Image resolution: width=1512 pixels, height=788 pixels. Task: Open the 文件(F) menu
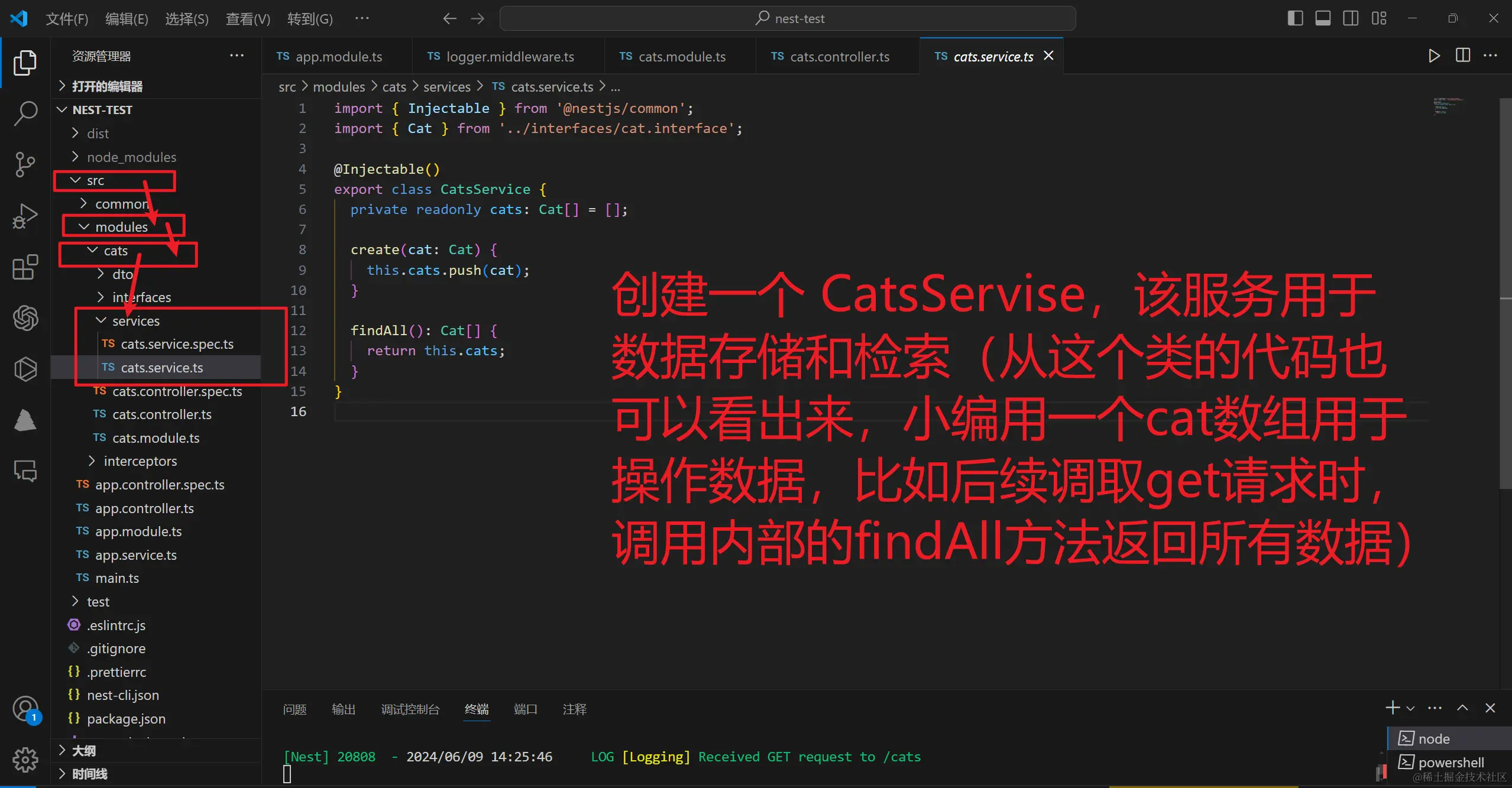tap(67, 19)
